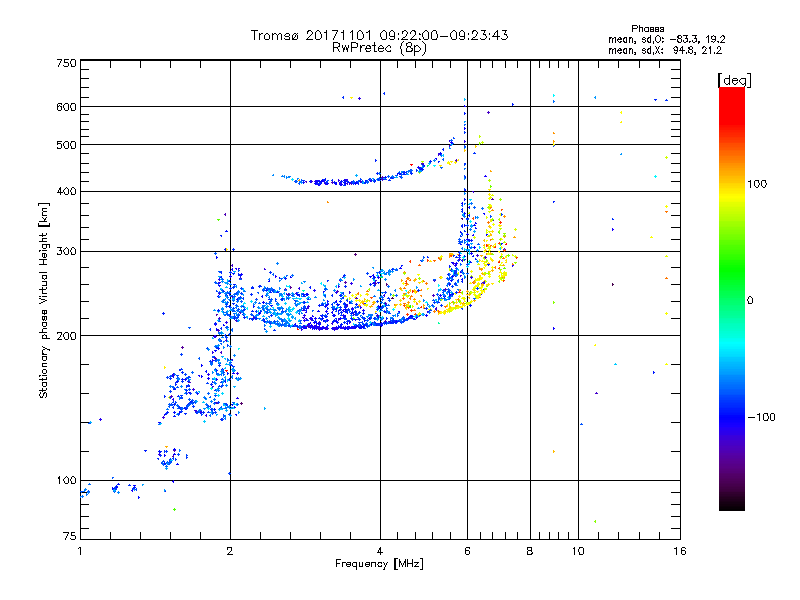Click the y-axis tick label '600'
Image resolution: width=800 pixels, height=600 pixels.
(66, 107)
